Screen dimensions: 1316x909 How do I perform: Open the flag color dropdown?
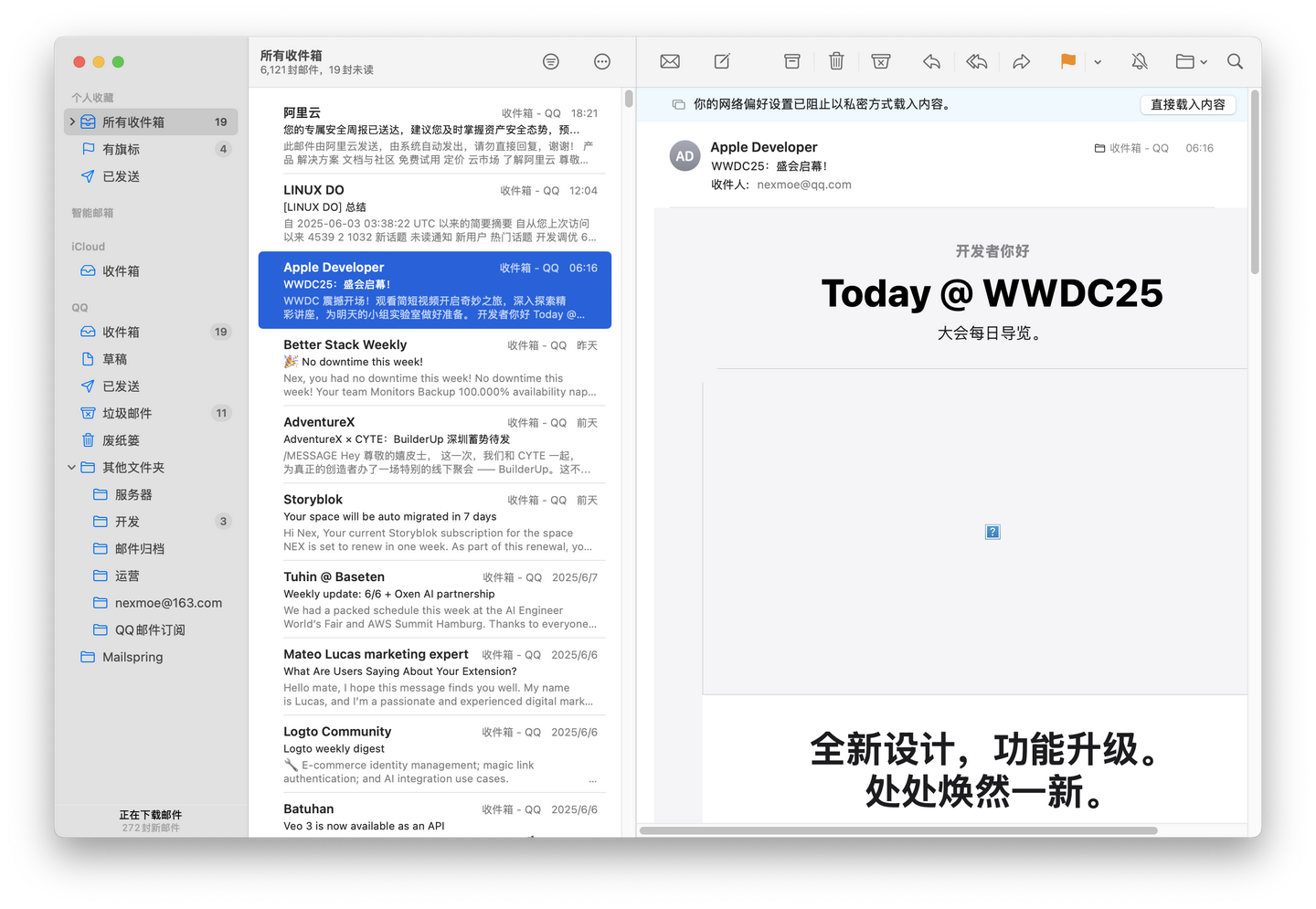pos(1098,61)
